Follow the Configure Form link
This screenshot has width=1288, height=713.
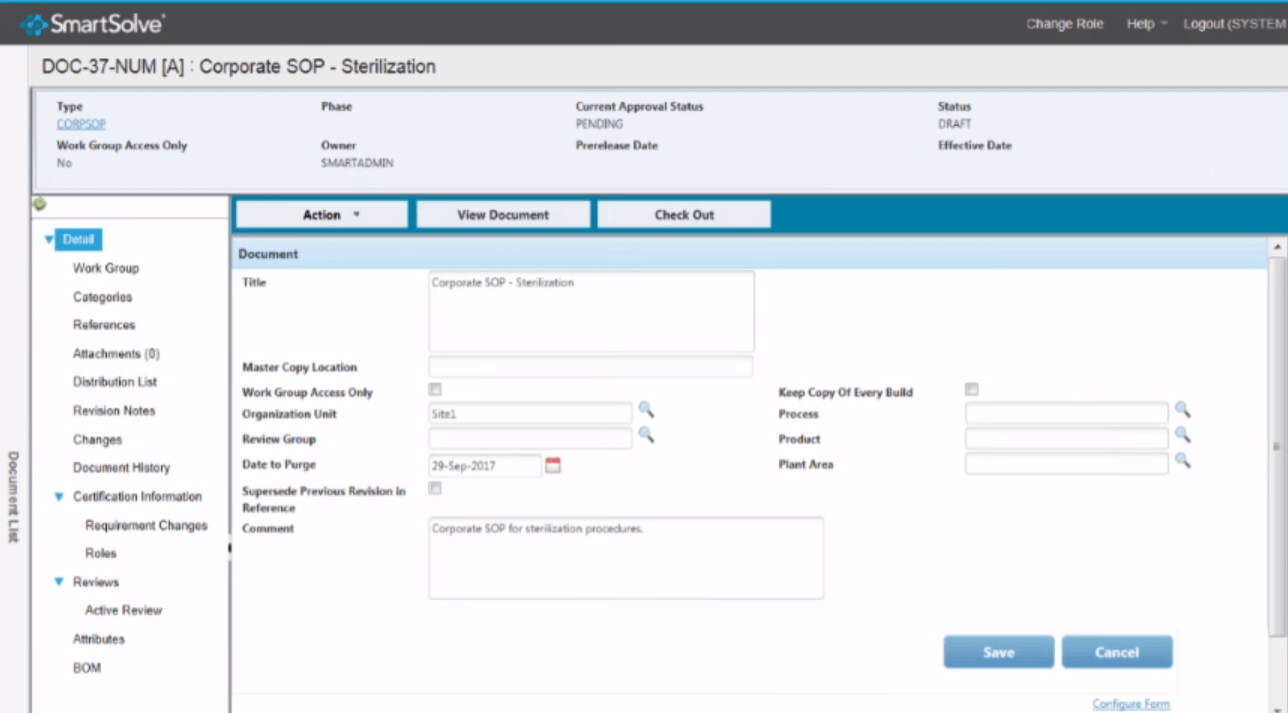tap(1130, 704)
